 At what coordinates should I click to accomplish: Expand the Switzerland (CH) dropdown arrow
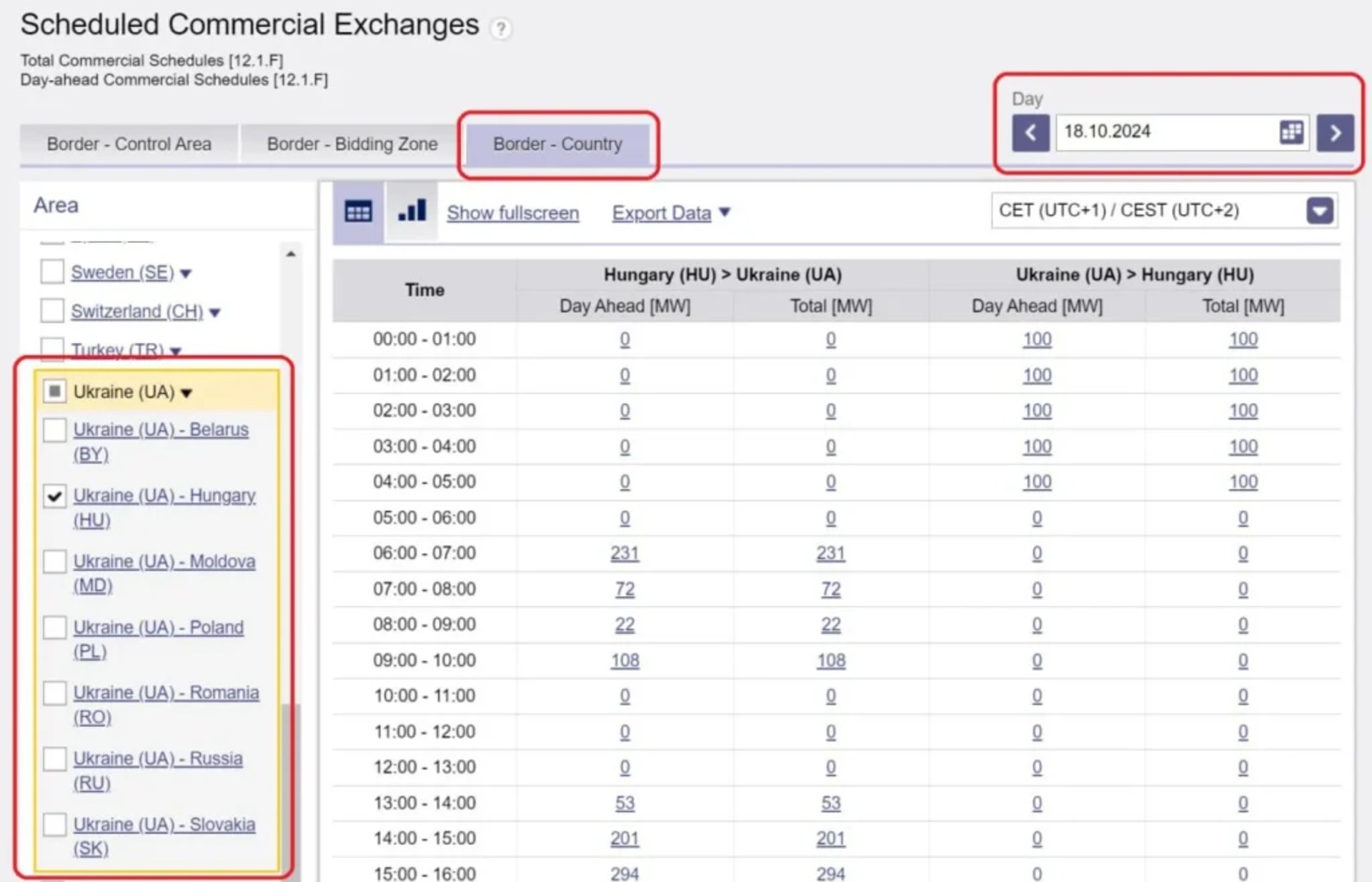coord(215,312)
